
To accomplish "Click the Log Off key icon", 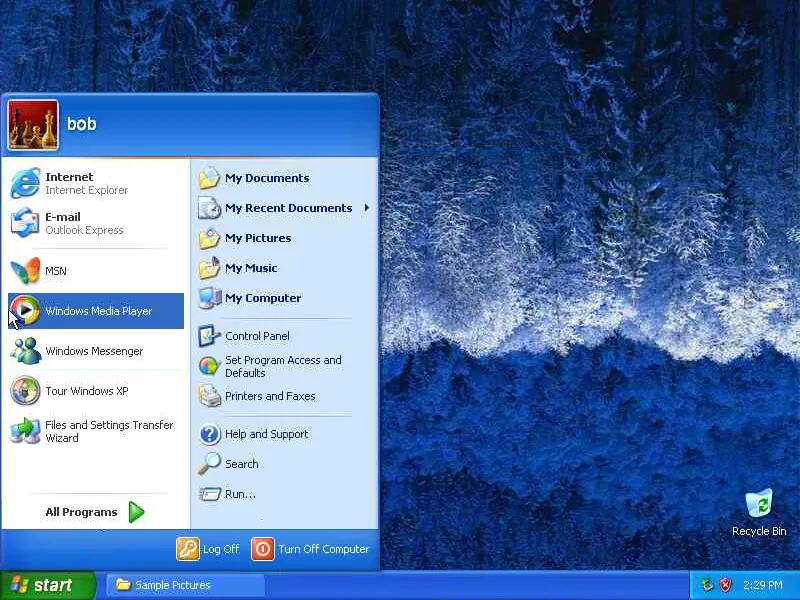I will coord(188,549).
